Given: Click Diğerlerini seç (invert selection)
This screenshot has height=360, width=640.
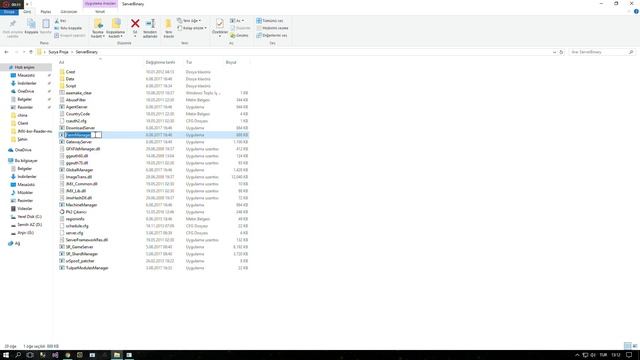Looking at the screenshot, I should pos(272,35).
